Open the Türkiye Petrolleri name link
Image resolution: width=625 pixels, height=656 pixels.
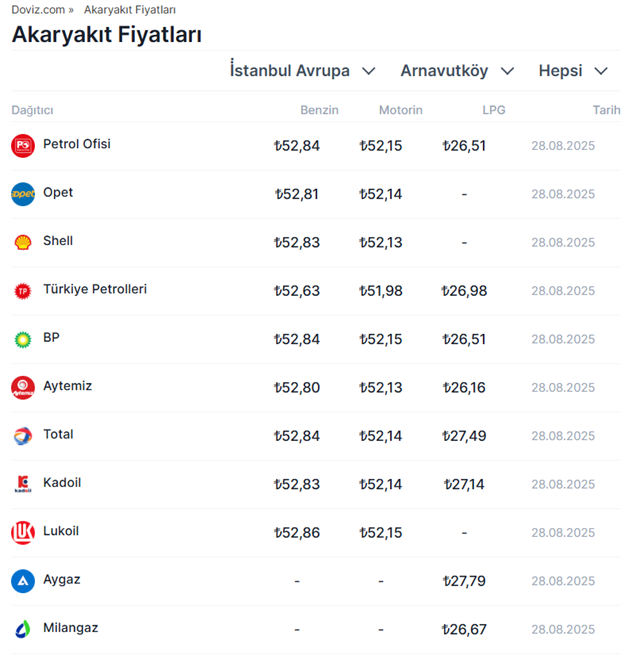click(x=95, y=289)
